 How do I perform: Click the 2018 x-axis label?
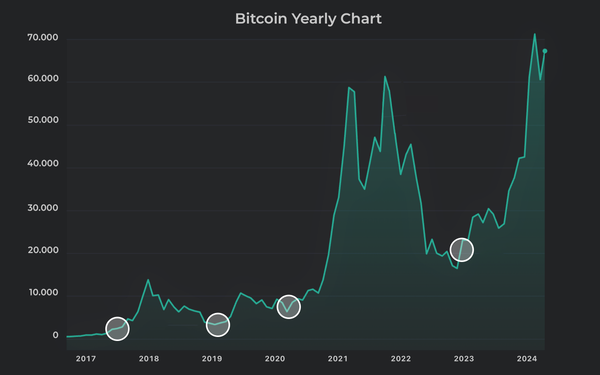point(149,359)
